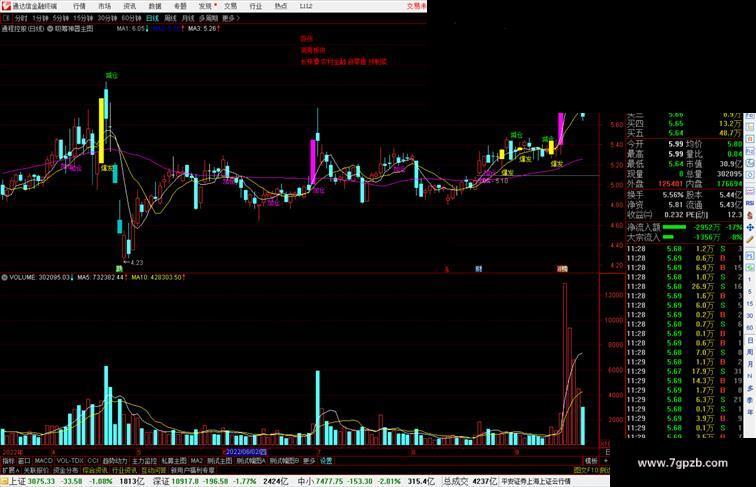Open the 行业 menu
This screenshot has width=756, height=487.
(x=256, y=6)
